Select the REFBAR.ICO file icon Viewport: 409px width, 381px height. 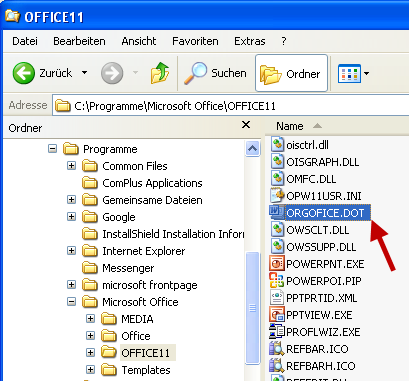(x=277, y=349)
